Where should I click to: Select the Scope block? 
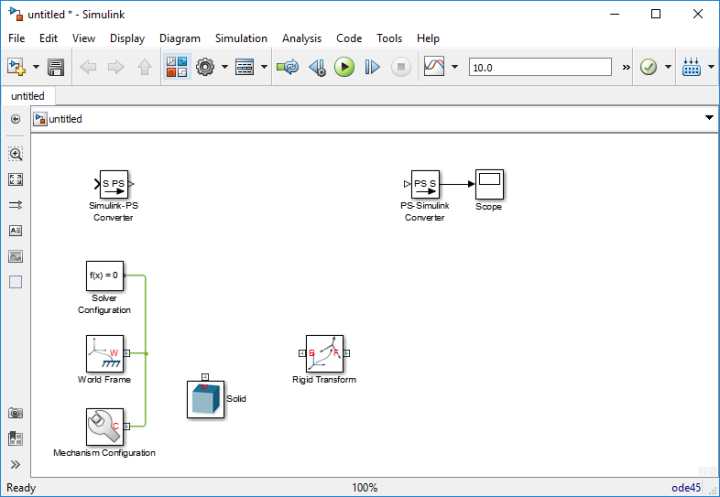(489, 184)
